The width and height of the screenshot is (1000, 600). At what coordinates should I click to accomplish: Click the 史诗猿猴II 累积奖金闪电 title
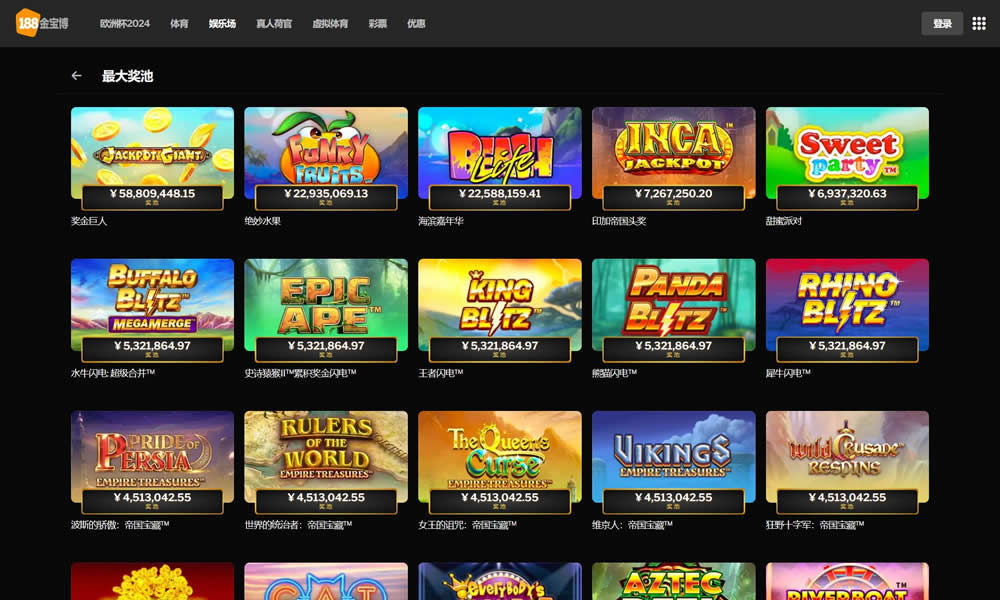point(300,373)
